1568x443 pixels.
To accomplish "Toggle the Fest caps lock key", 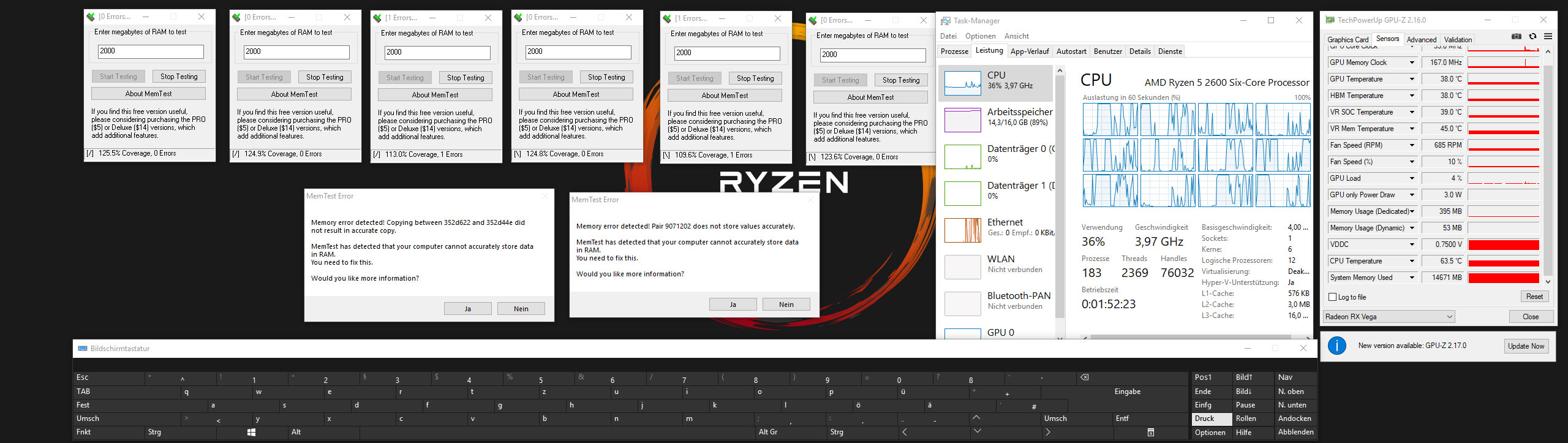I will (x=140, y=405).
